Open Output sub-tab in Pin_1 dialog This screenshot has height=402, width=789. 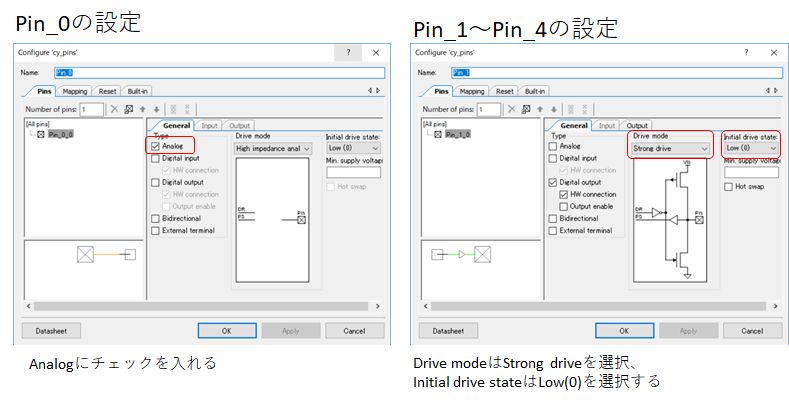click(x=637, y=125)
